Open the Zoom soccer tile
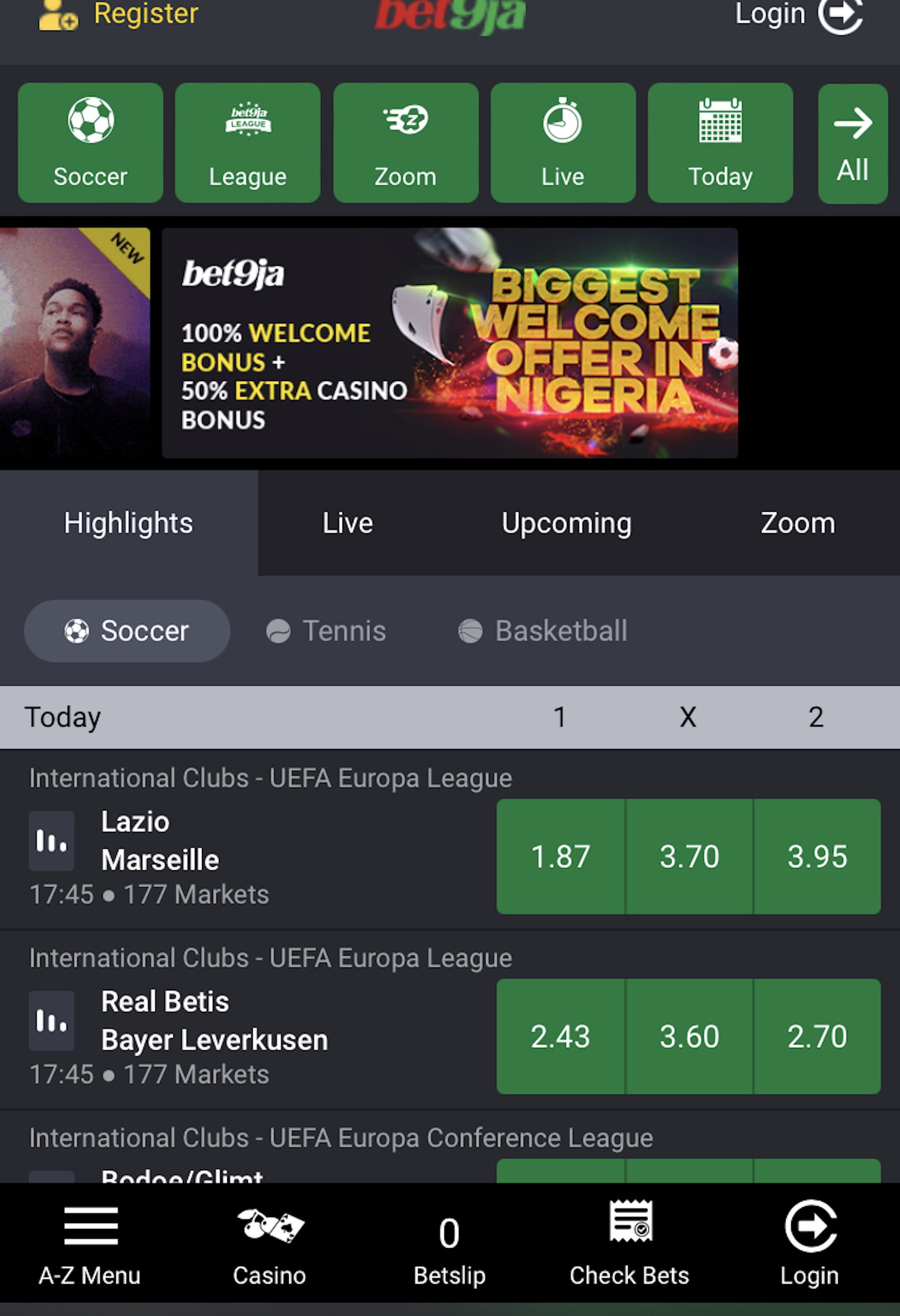This screenshot has height=1316, width=900. click(x=405, y=142)
